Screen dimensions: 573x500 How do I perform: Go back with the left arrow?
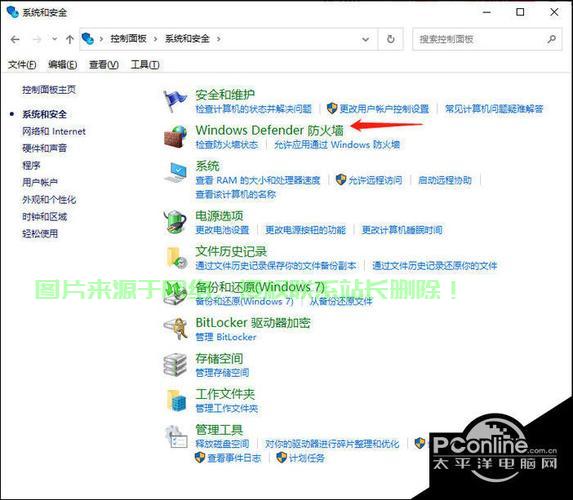tap(15, 39)
